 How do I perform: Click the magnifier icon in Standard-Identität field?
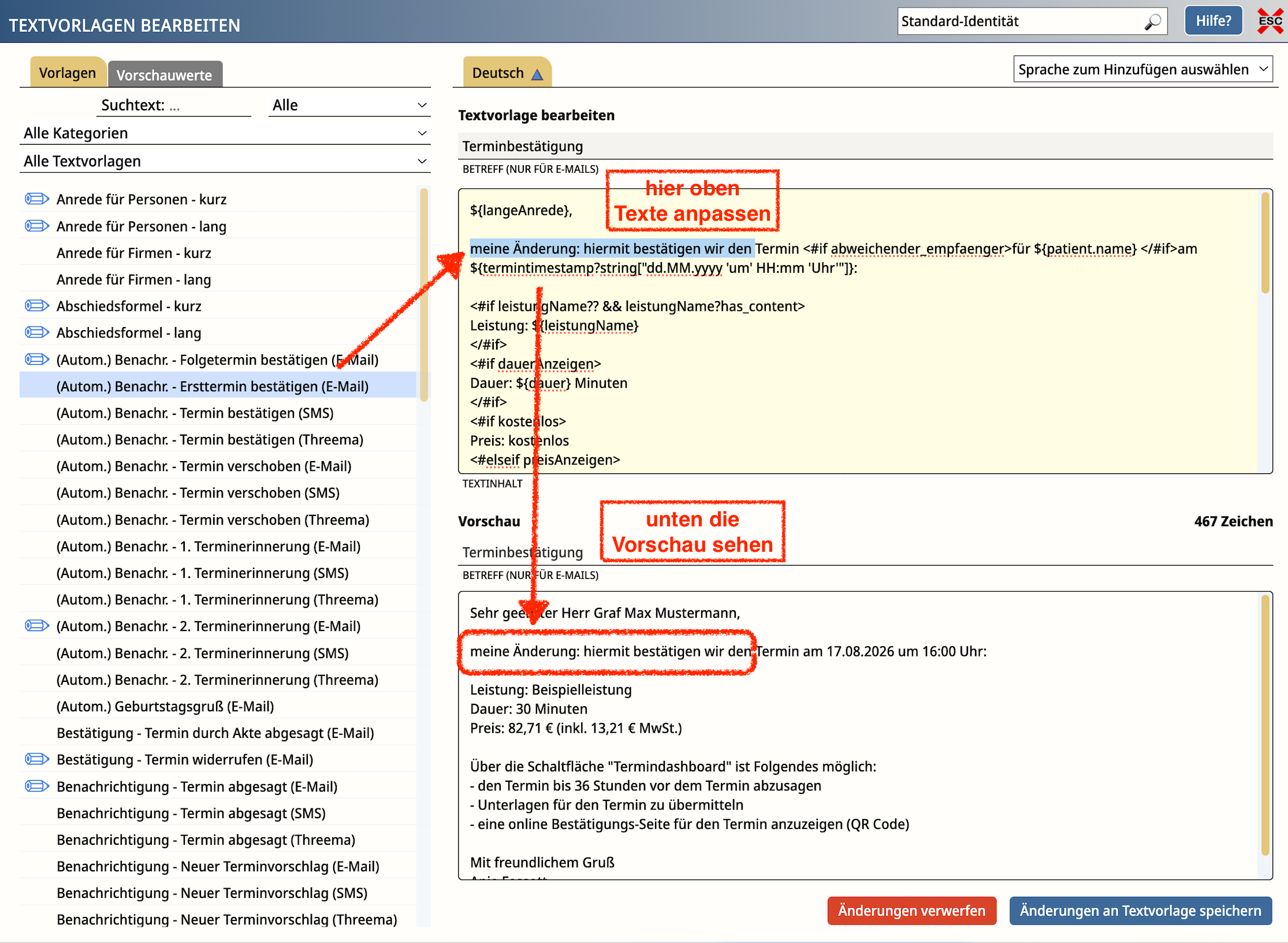1153,22
